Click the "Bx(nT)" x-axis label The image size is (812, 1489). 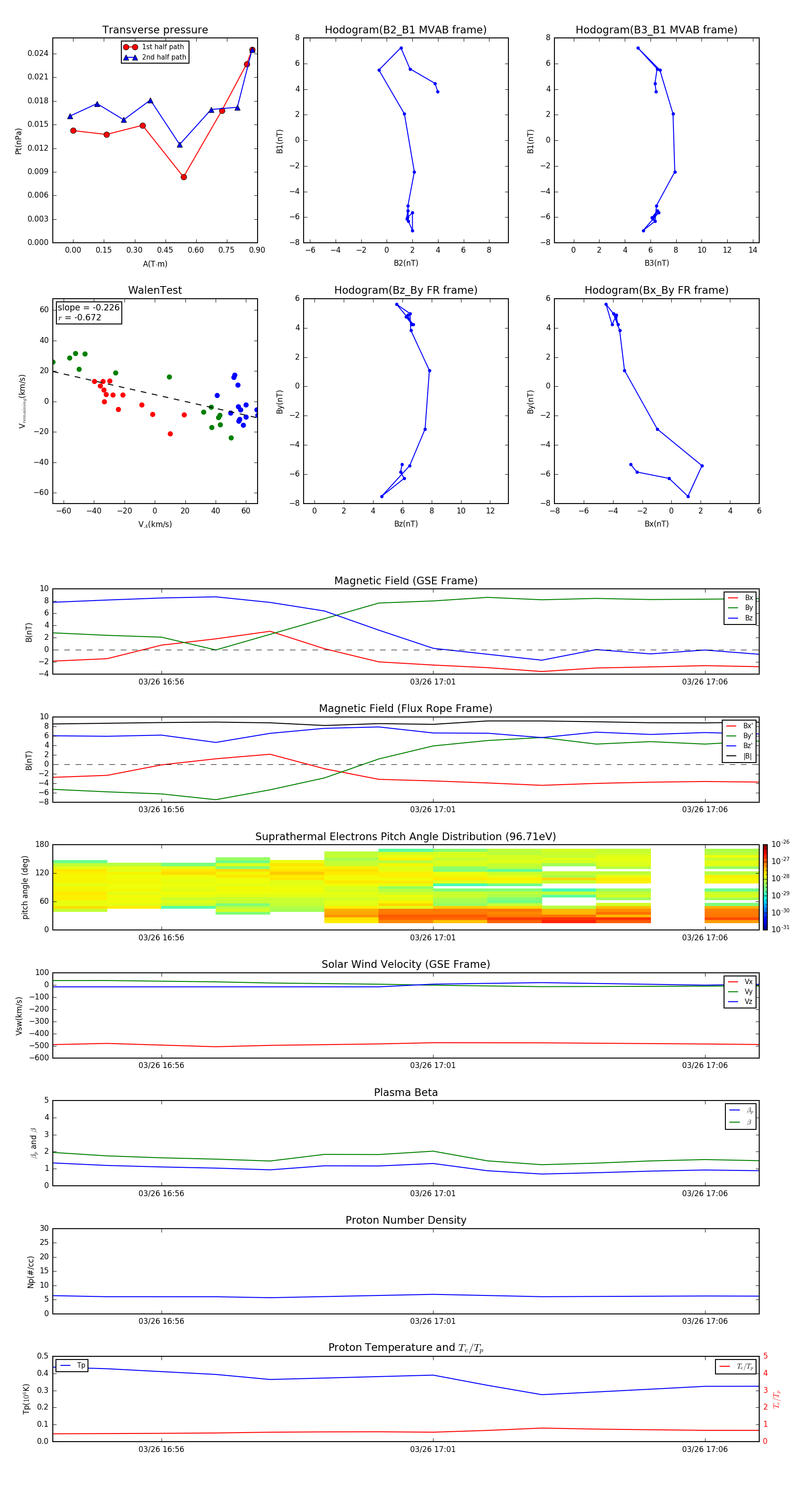[656, 524]
